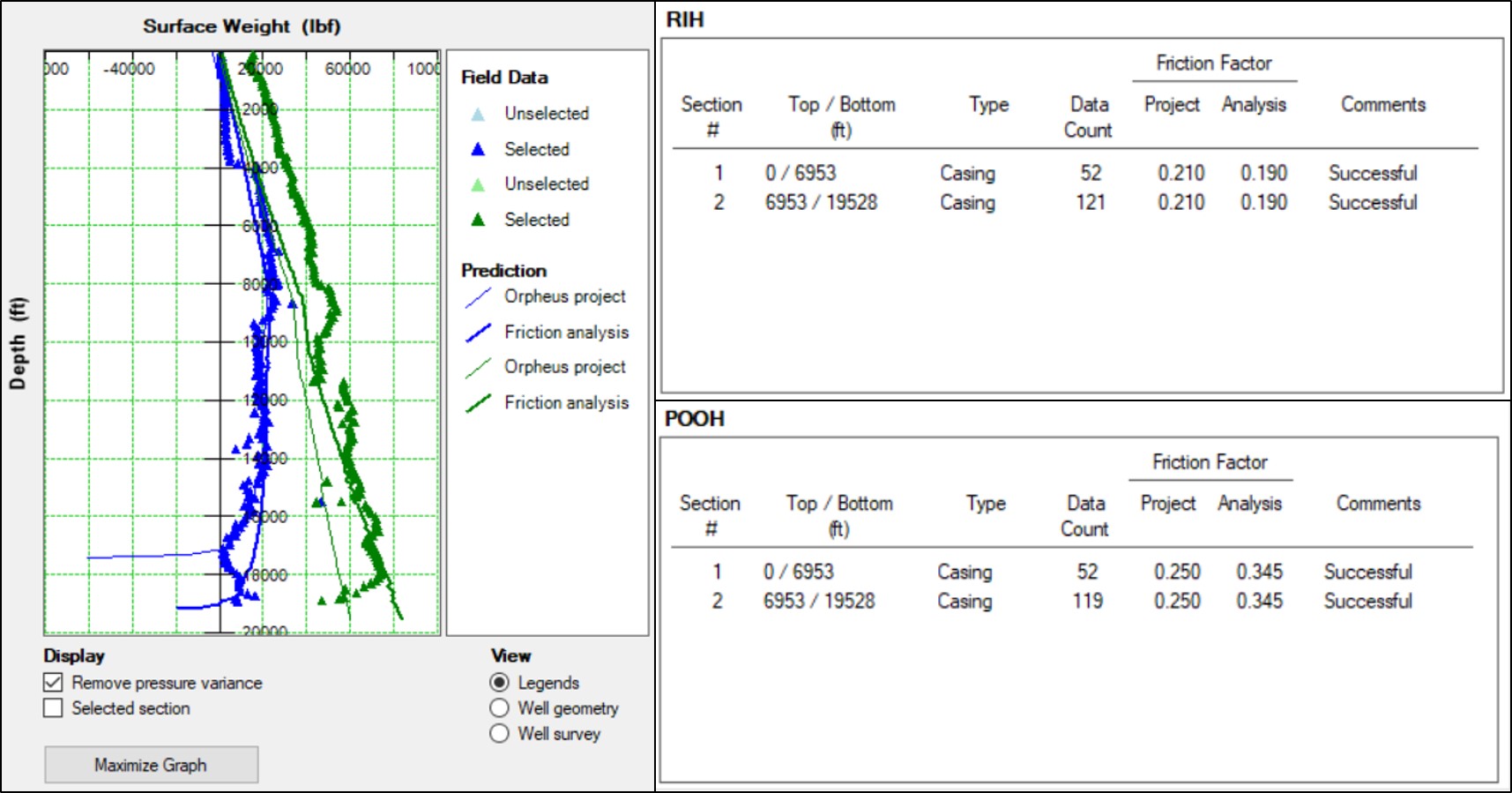Click RIH table Friction Factor header
The width and height of the screenshot is (1512, 793).
tap(1214, 64)
